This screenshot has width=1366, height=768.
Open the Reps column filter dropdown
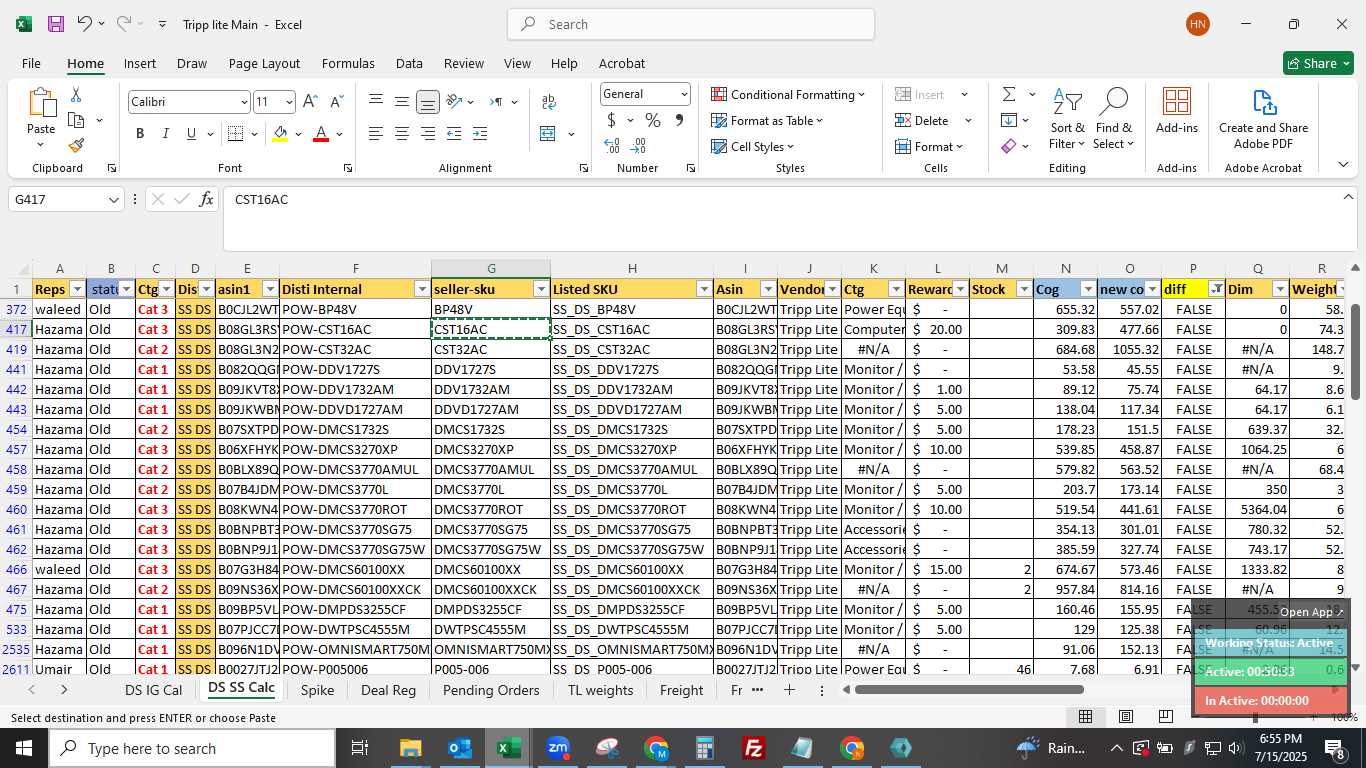pyautogui.click(x=76, y=289)
